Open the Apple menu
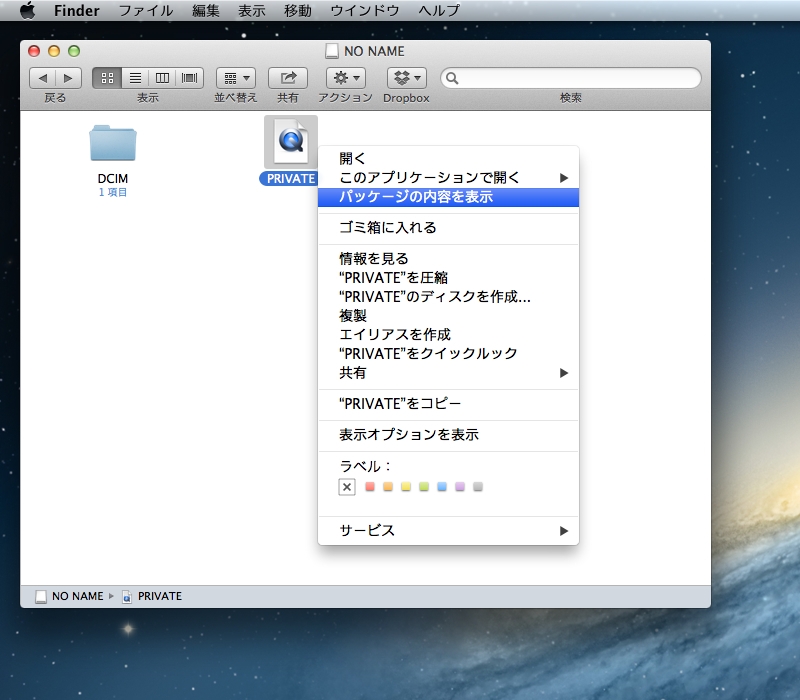The width and height of the screenshot is (800, 700). click(27, 10)
